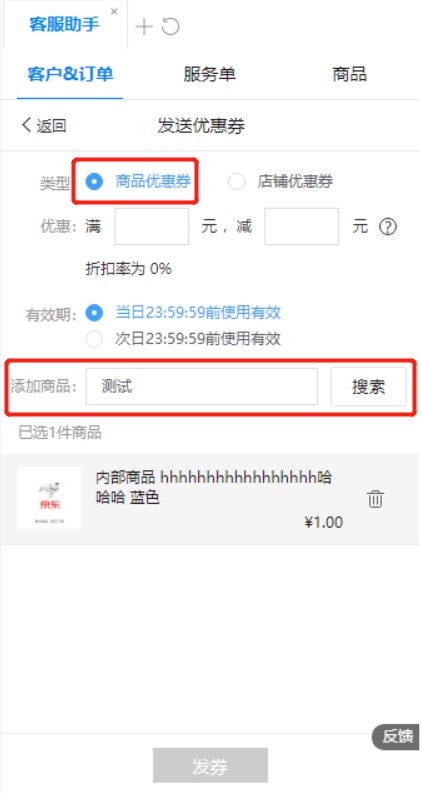Open the help question mark icon
The image size is (421, 793).
coord(388,227)
